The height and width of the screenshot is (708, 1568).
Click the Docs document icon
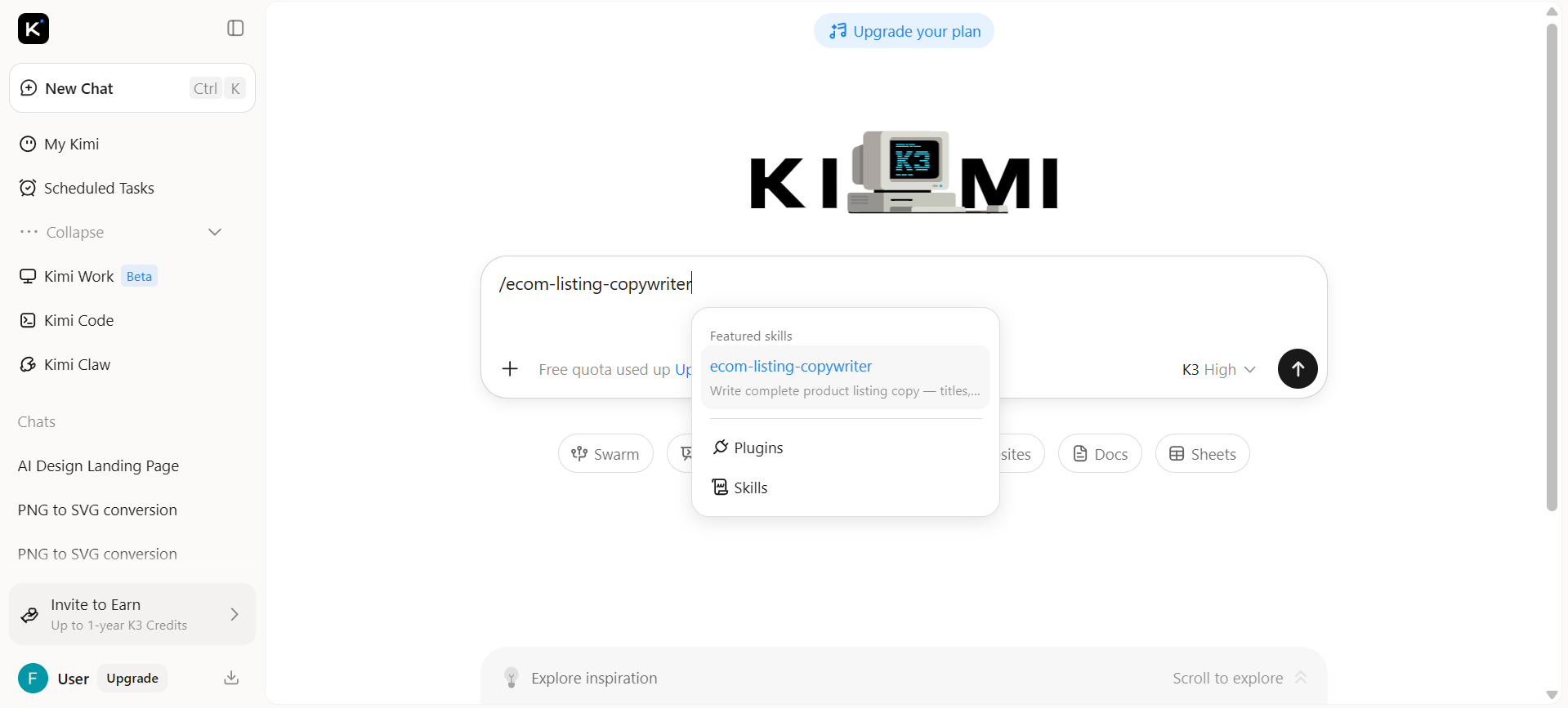(x=1080, y=453)
